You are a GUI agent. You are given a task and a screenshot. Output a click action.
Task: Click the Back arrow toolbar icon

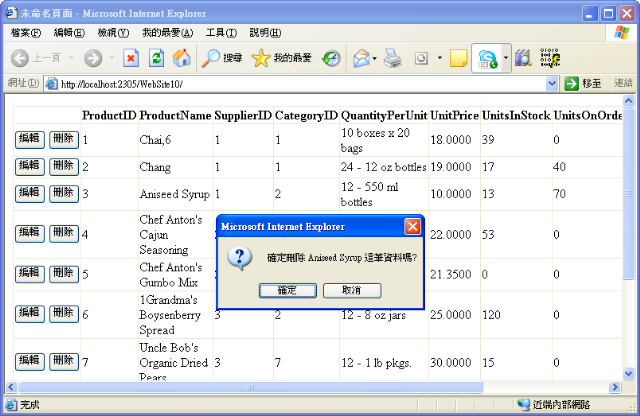20,58
